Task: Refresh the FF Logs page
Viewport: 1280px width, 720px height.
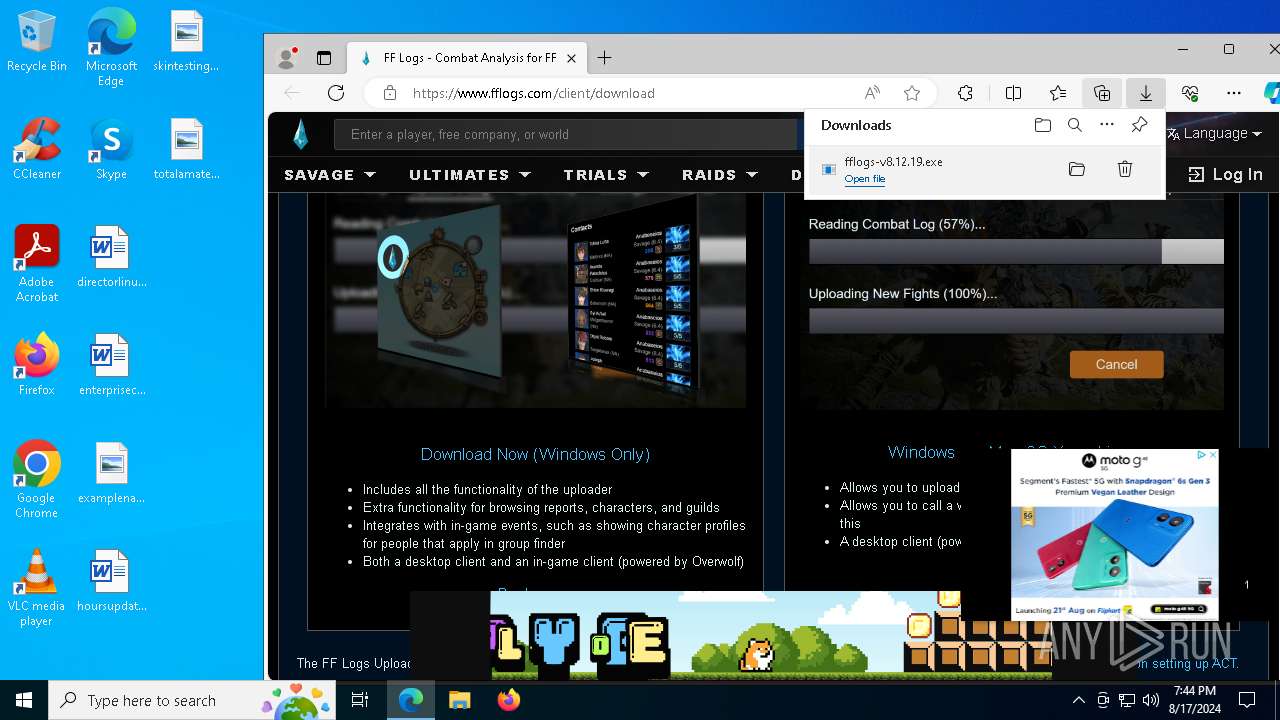Action: point(336,93)
